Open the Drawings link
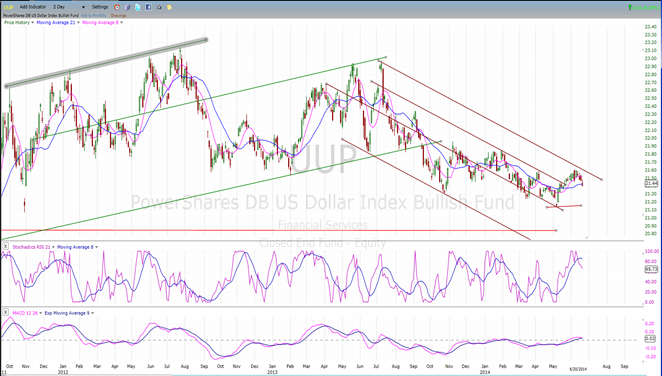This screenshot has height=376, width=662. (x=118, y=16)
